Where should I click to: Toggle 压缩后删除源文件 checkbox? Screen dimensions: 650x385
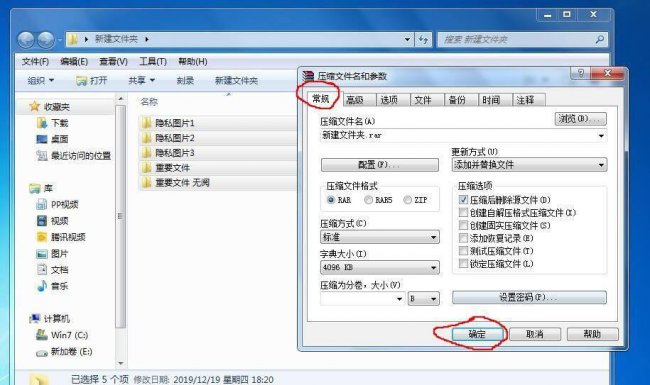point(463,200)
